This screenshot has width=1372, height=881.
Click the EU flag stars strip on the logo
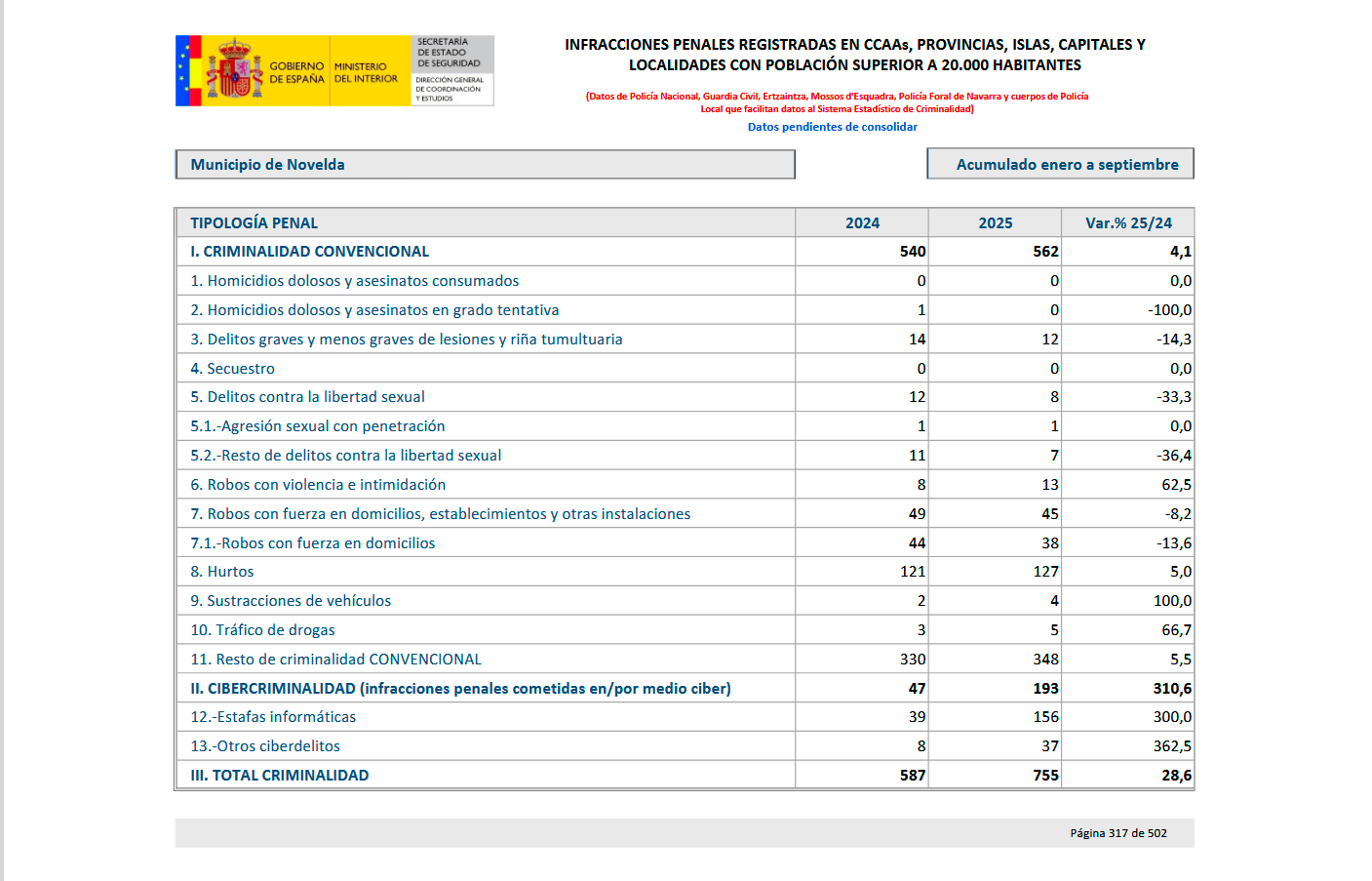click(x=181, y=71)
